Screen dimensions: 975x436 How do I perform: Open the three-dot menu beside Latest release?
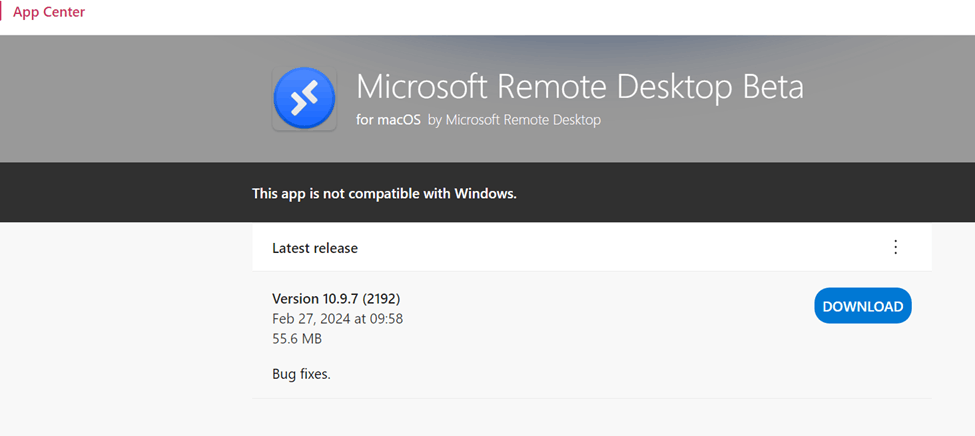tap(895, 247)
